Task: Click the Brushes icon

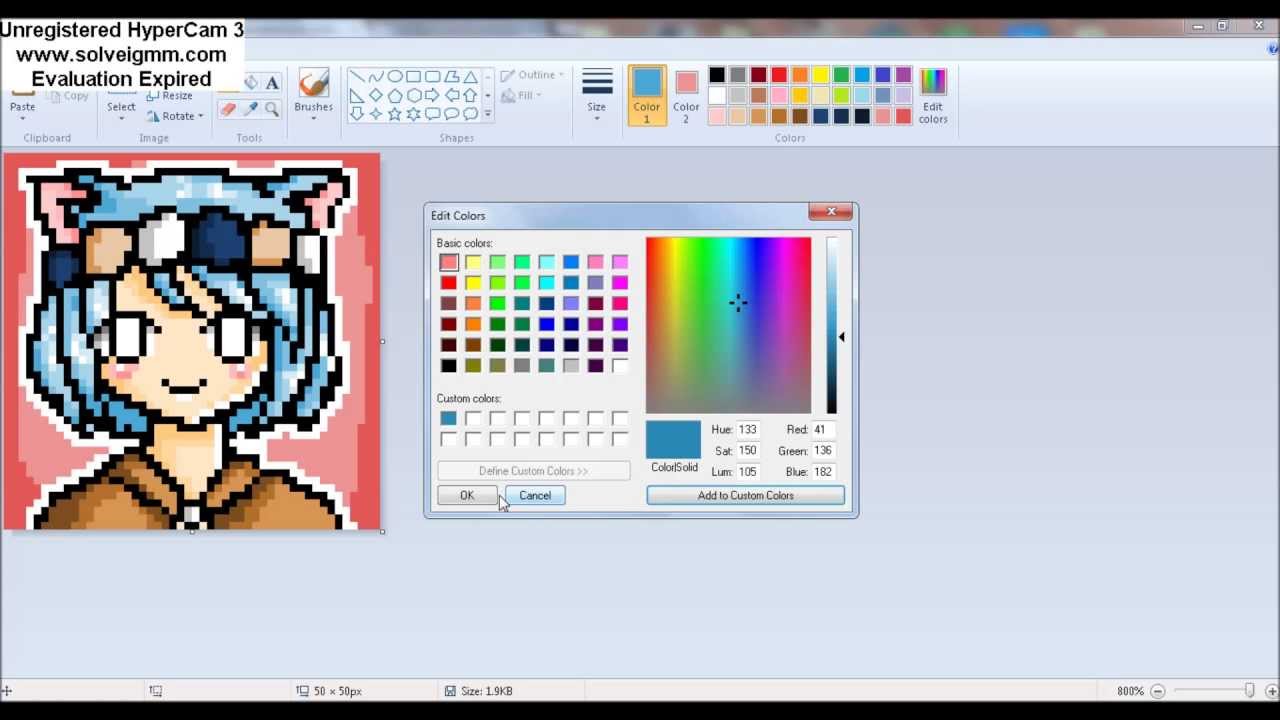Action: pos(313,82)
